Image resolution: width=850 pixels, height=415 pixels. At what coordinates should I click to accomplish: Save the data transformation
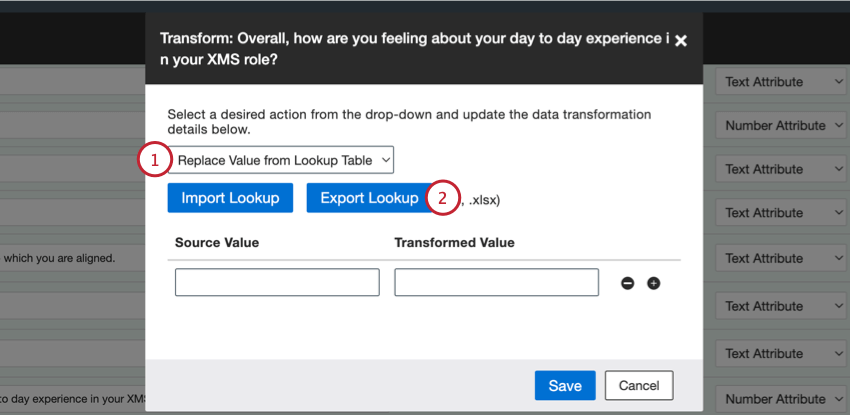point(565,385)
